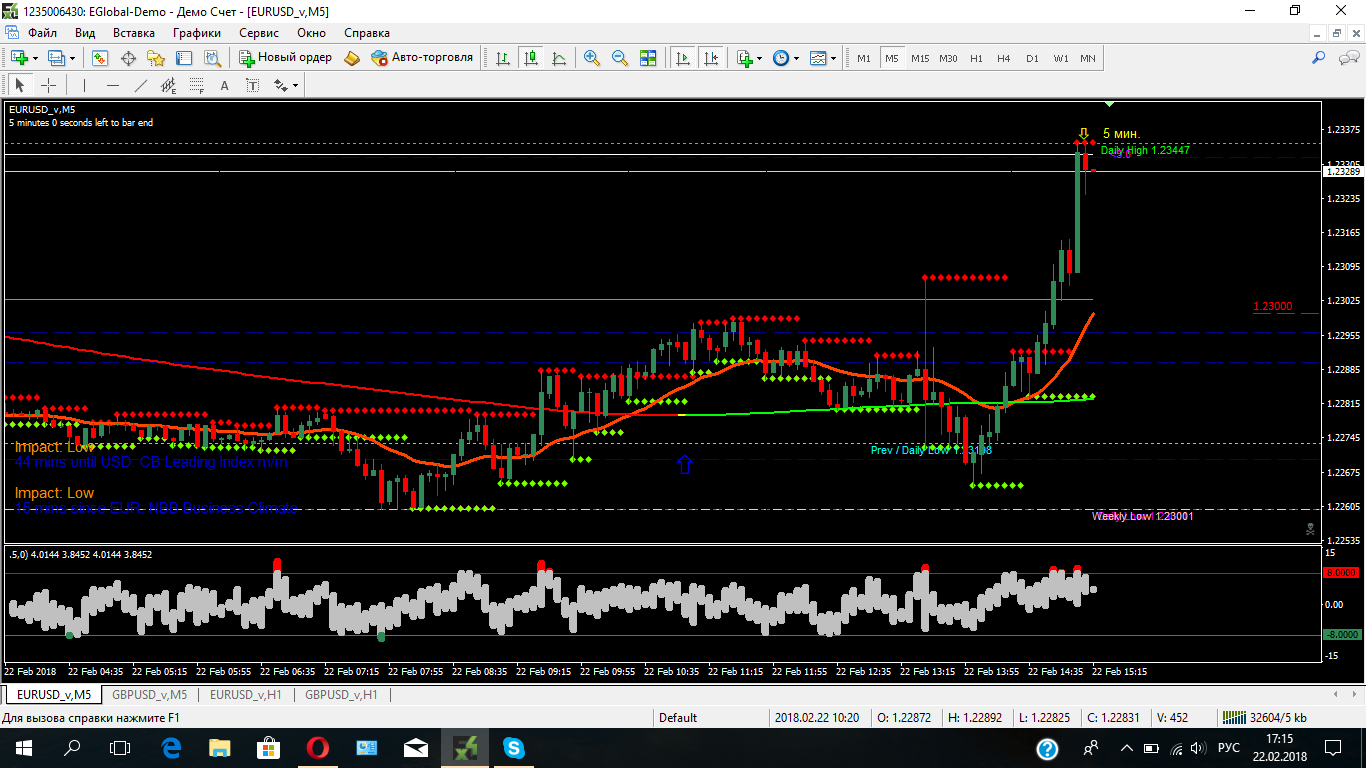1366x768 pixels.
Task: Select the Text 'A' tool
Action: [225, 85]
